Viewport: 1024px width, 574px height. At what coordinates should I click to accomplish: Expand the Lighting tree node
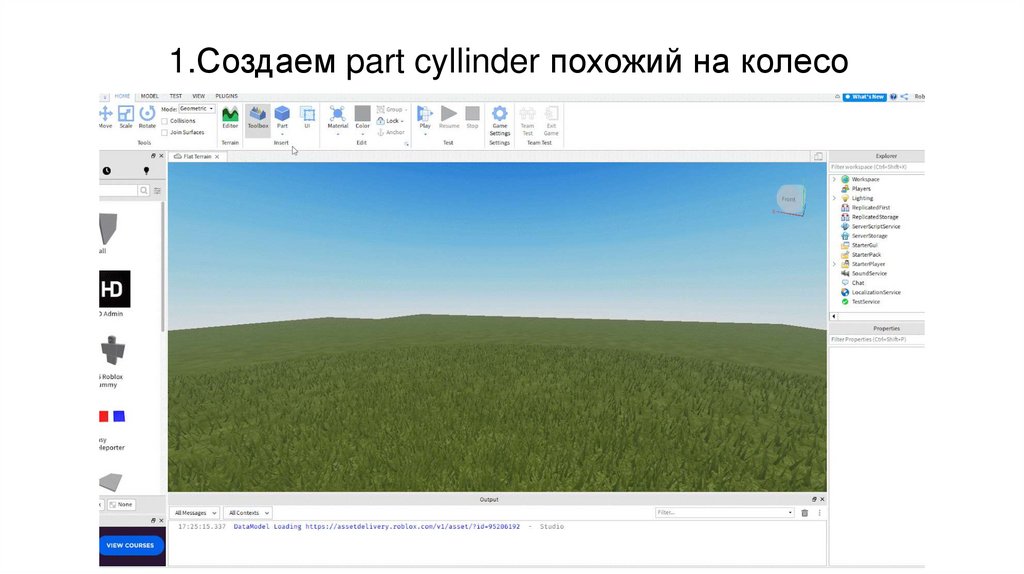pyautogui.click(x=834, y=198)
